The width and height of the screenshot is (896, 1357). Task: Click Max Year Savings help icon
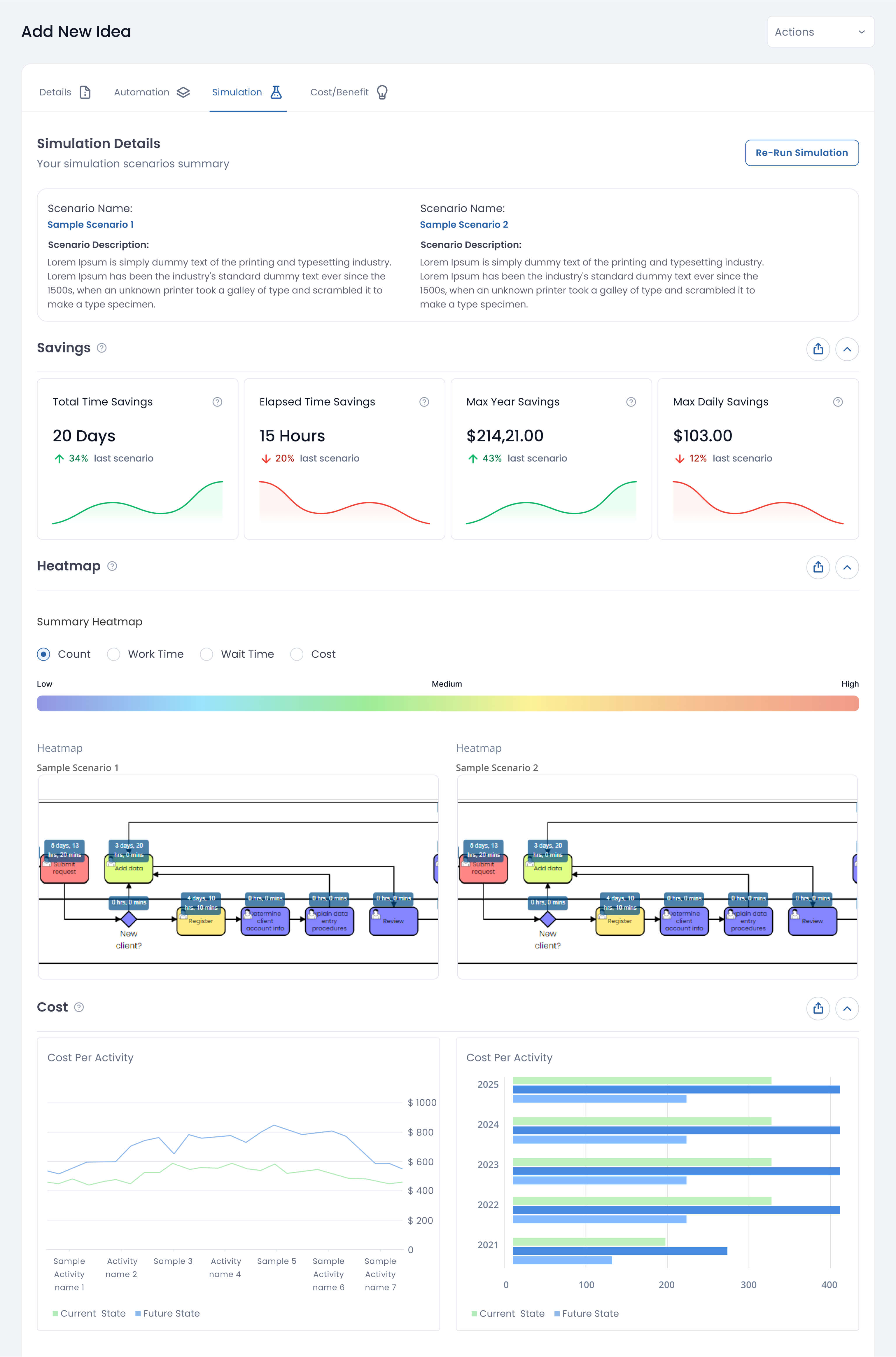631,402
